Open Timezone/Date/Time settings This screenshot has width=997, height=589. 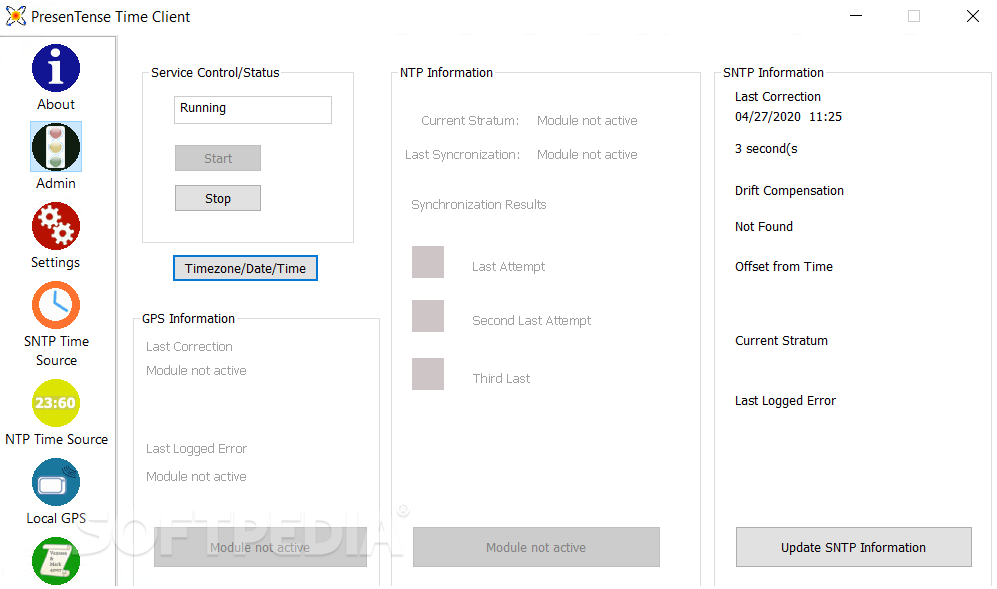coord(245,268)
